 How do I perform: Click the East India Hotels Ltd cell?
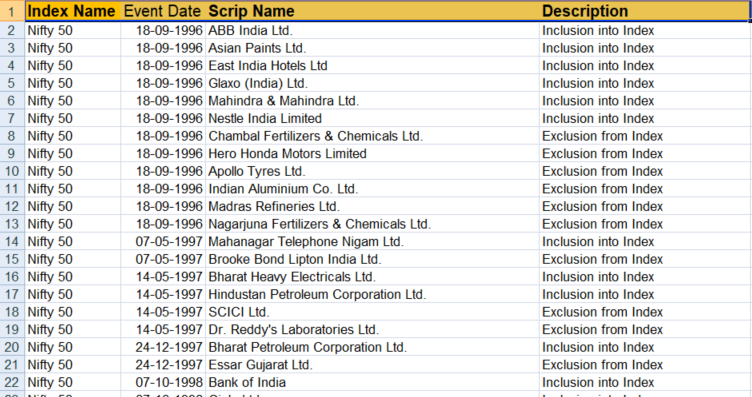pos(372,66)
